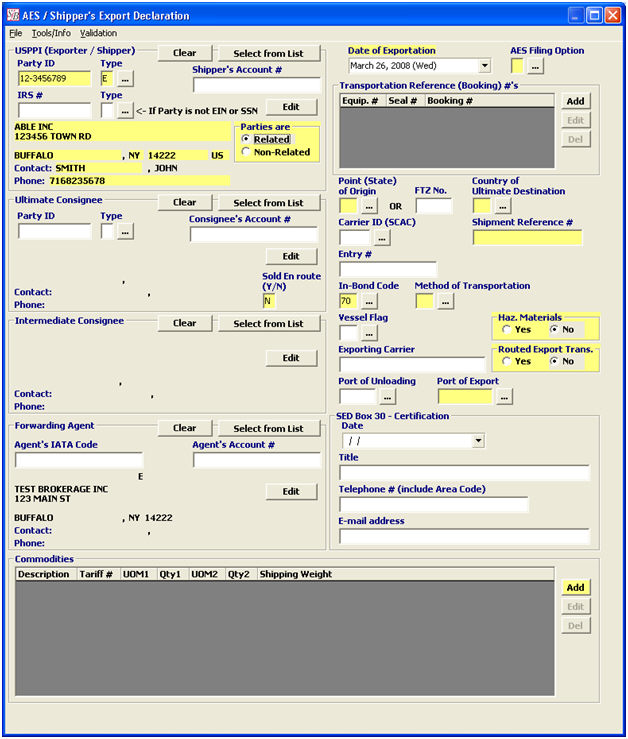This screenshot has height=739, width=628.
Task: Click the Exporting Carrier field
Action: 412,364
